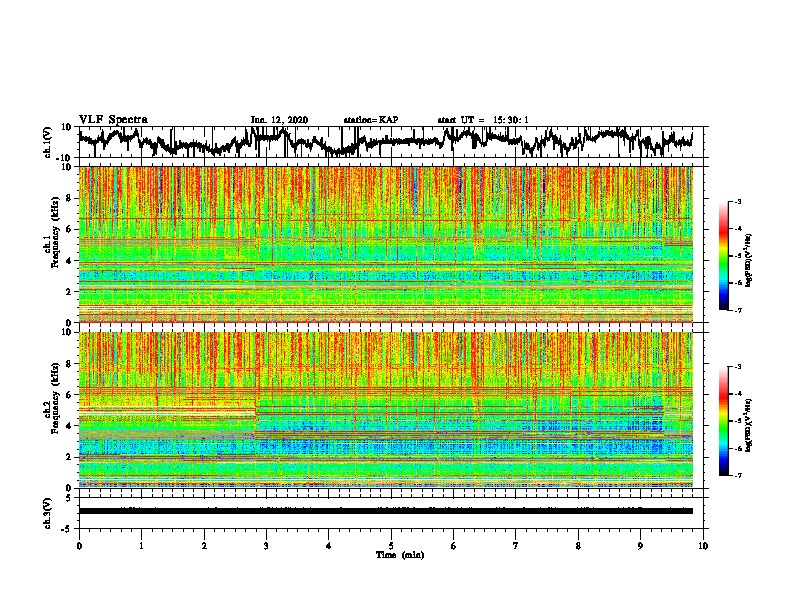The width and height of the screenshot is (792, 612).
Task: Click time axis tick label "5"
Action: [x=391, y=546]
